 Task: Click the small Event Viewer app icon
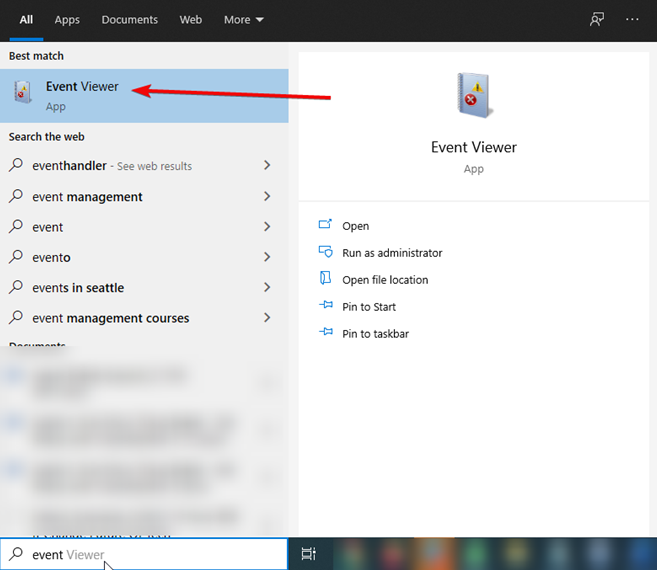22,92
